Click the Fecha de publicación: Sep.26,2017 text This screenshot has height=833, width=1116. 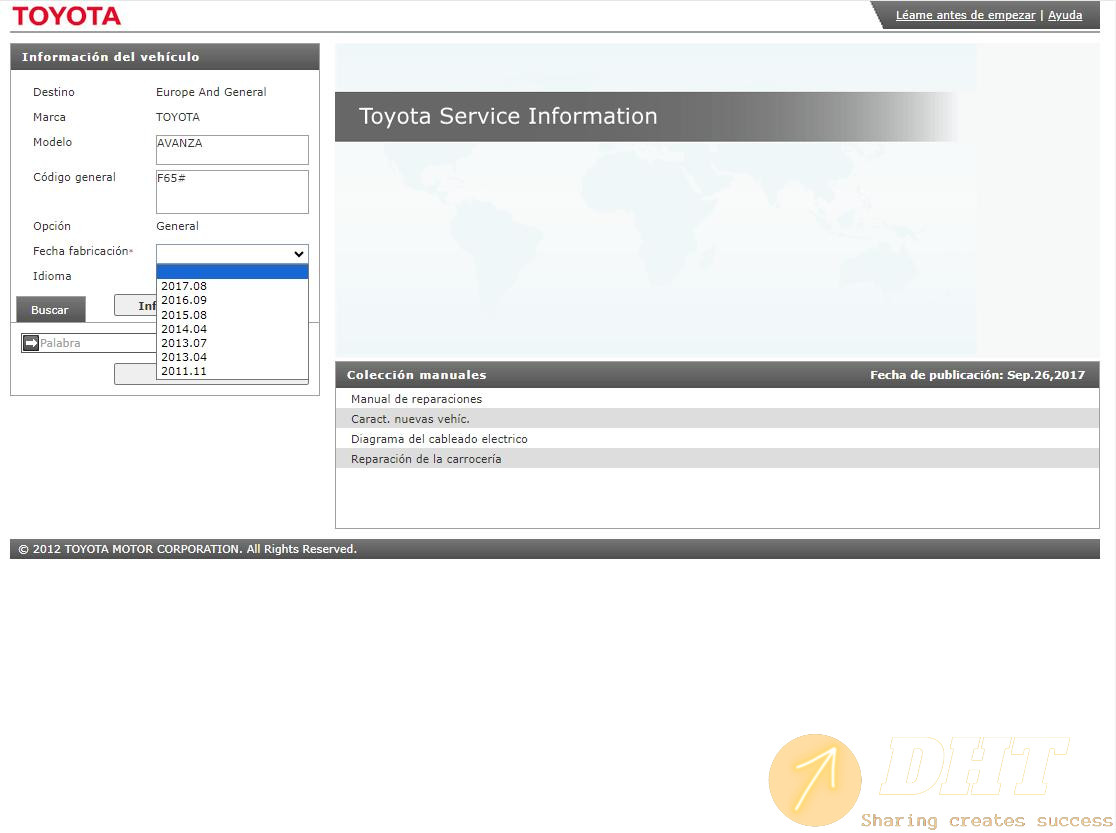[x=977, y=374]
